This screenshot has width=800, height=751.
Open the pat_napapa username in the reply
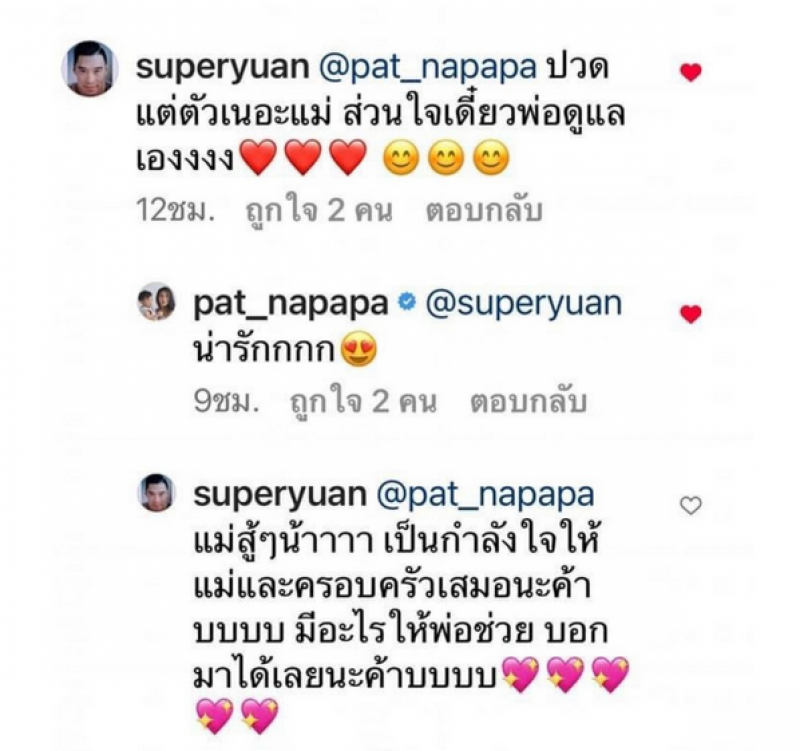[291, 305]
